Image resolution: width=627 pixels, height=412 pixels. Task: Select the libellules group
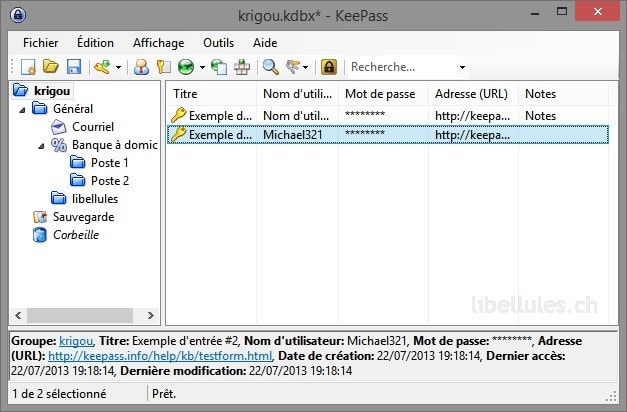[x=95, y=199]
